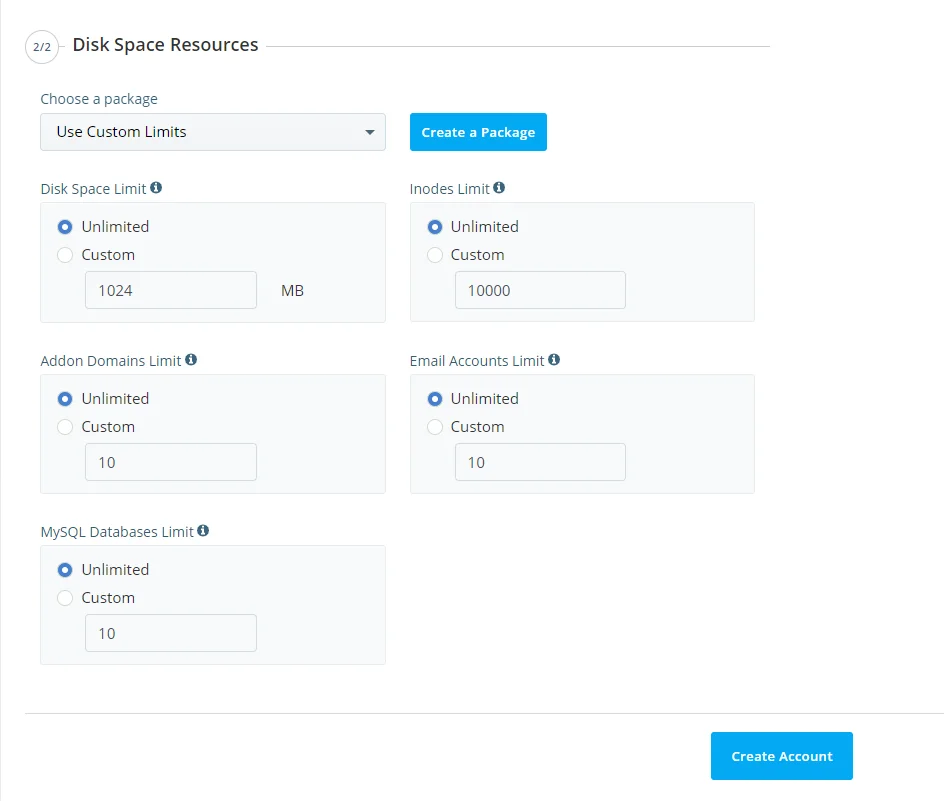
Task: Select Custom under Email Accounts Limit
Action: coord(435,427)
